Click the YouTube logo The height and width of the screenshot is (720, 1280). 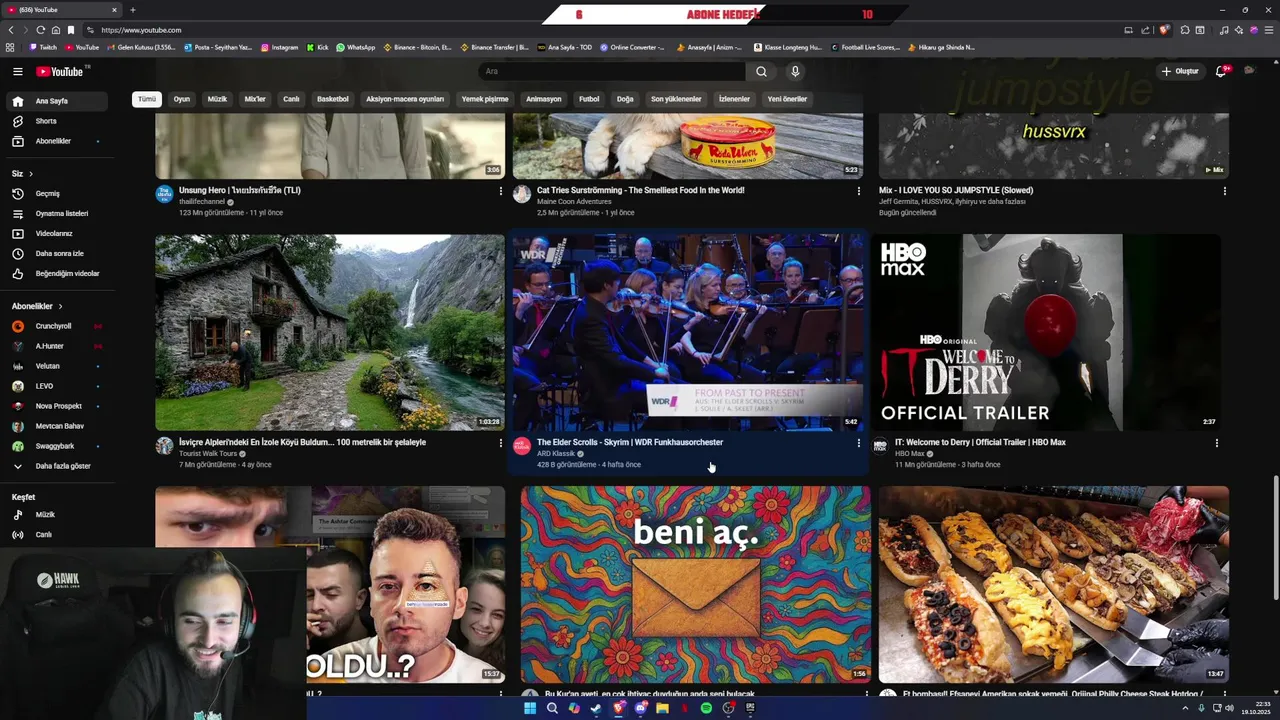(60, 71)
